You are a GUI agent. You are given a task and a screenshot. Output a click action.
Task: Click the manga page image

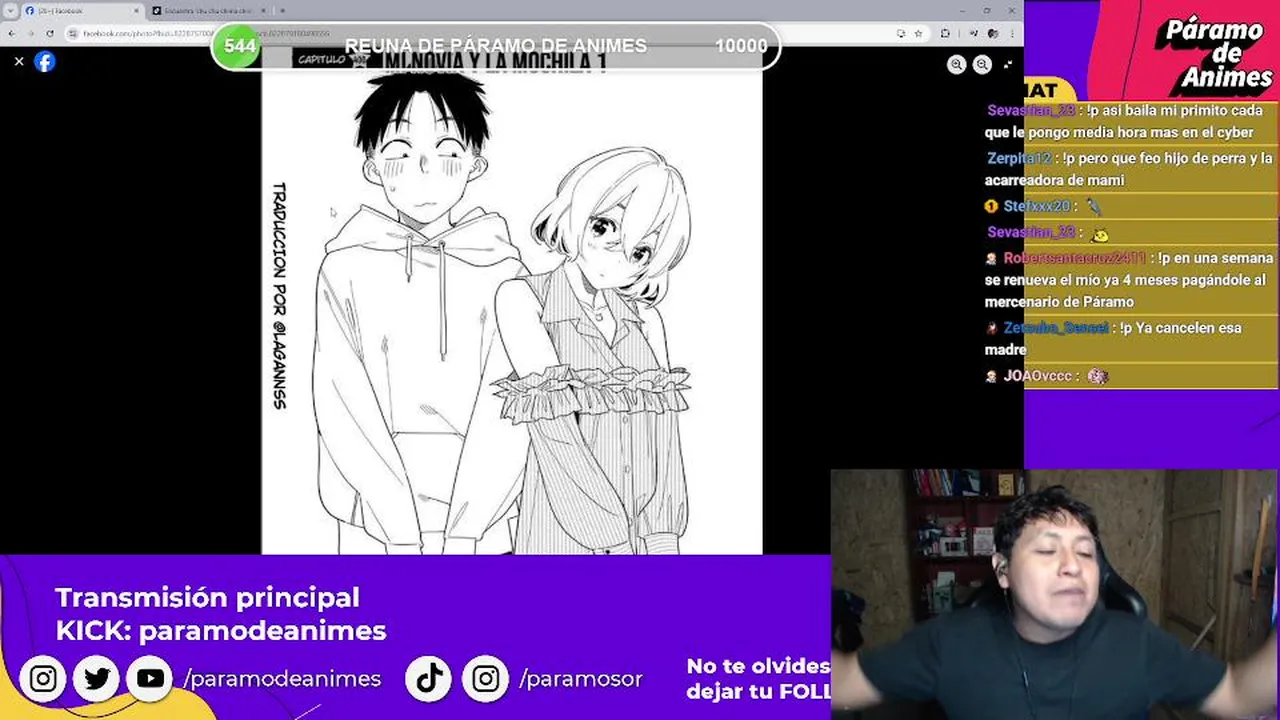pos(512,300)
